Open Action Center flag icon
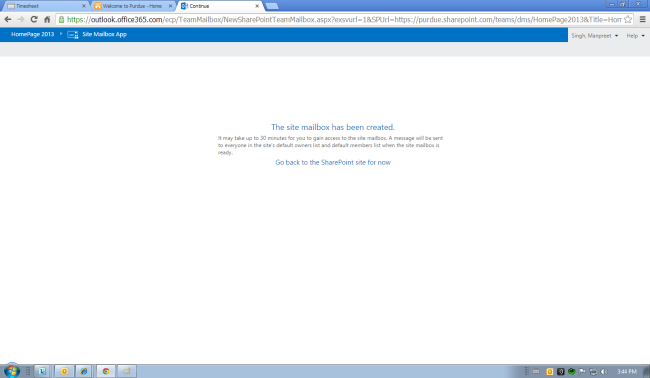Viewport: 650px width, 378px height. click(x=582, y=372)
